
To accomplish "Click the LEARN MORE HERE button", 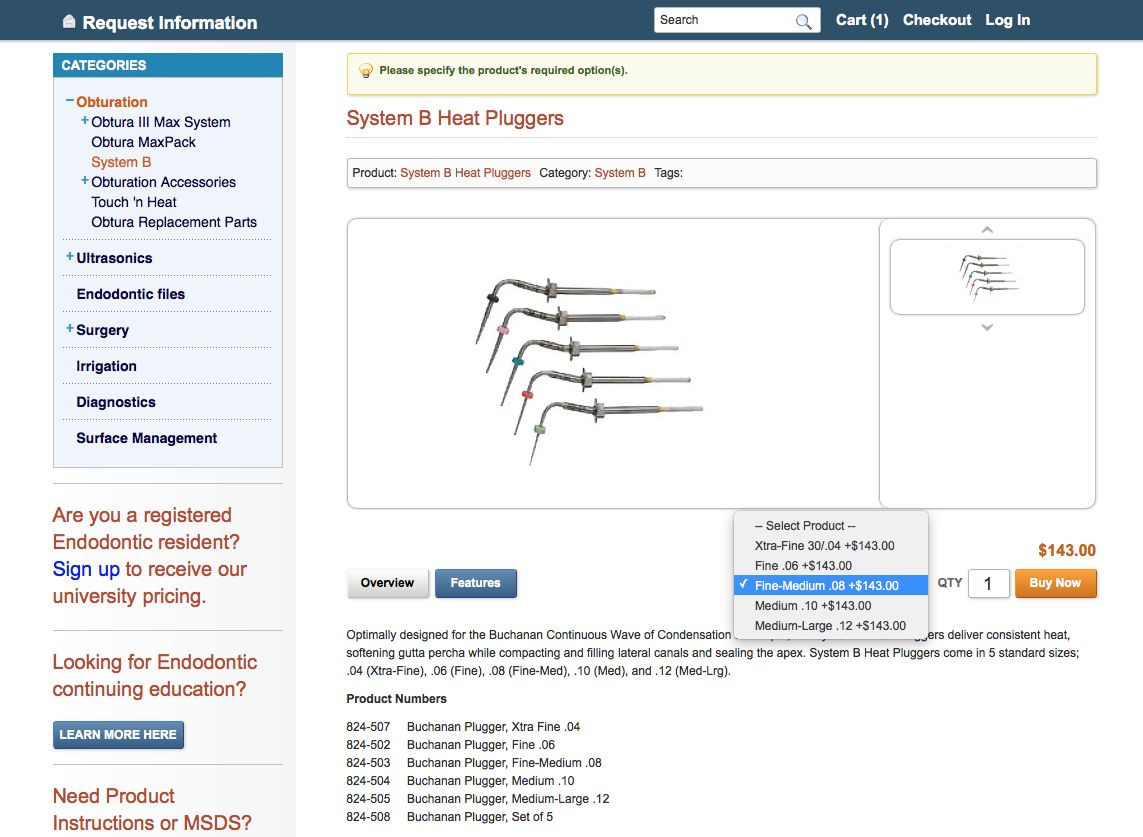I will click(118, 735).
